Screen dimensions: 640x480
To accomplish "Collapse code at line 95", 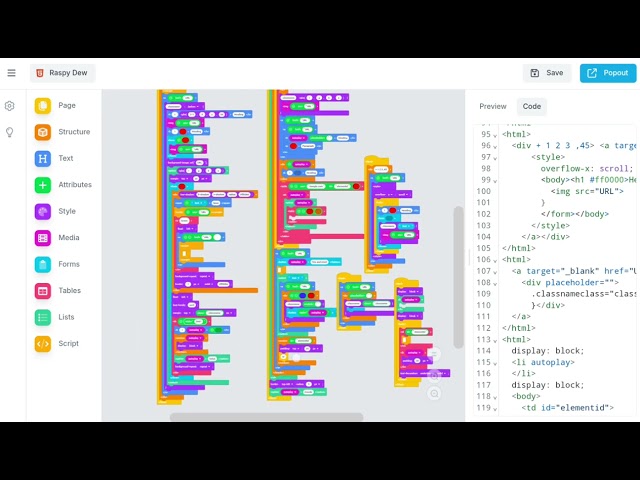I will pyautogui.click(x=495, y=135).
